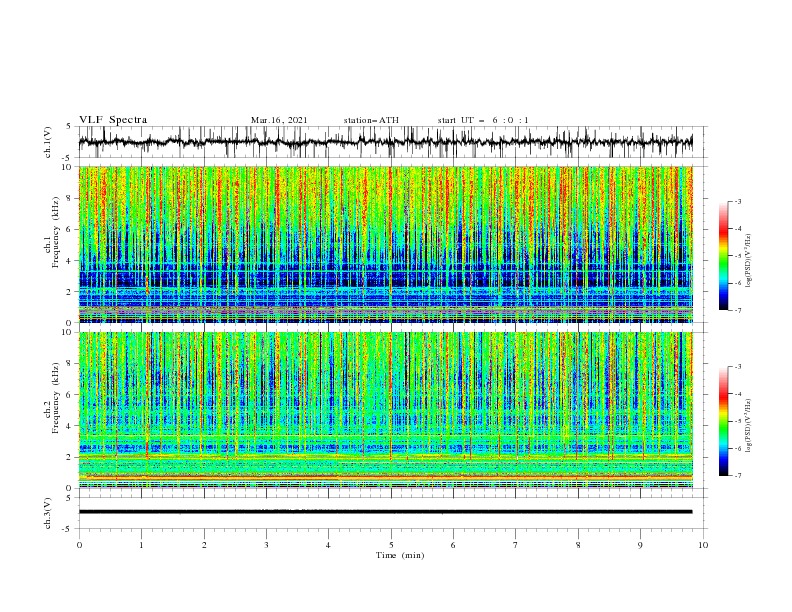
Task: Click the ch.2 spectrogram color scale bar
Action: click(723, 421)
